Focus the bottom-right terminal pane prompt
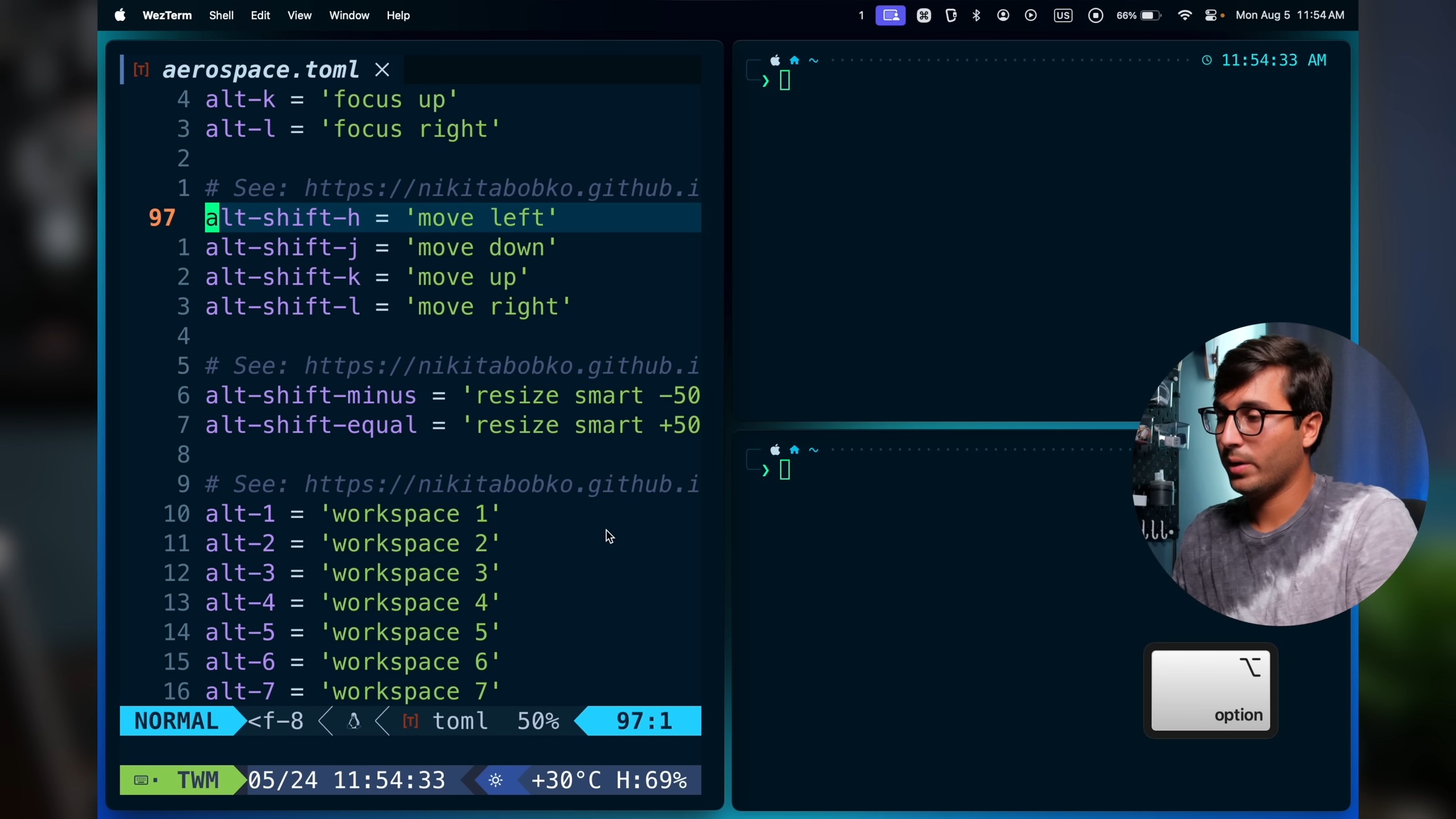 pos(784,470)
